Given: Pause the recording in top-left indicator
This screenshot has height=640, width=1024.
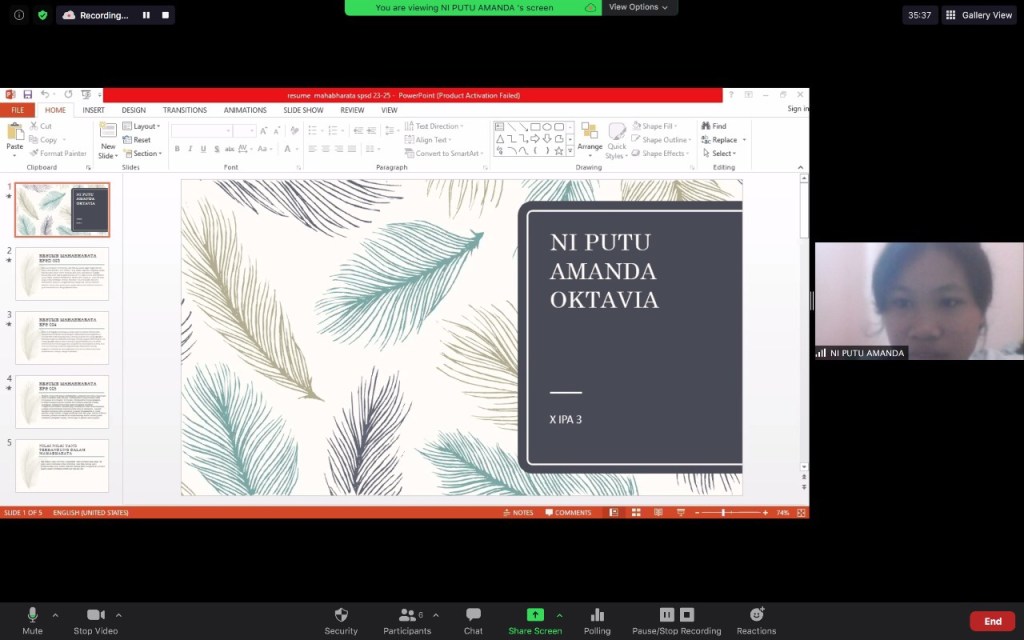Looking at the screenshot, I should (x=146, y=15).
